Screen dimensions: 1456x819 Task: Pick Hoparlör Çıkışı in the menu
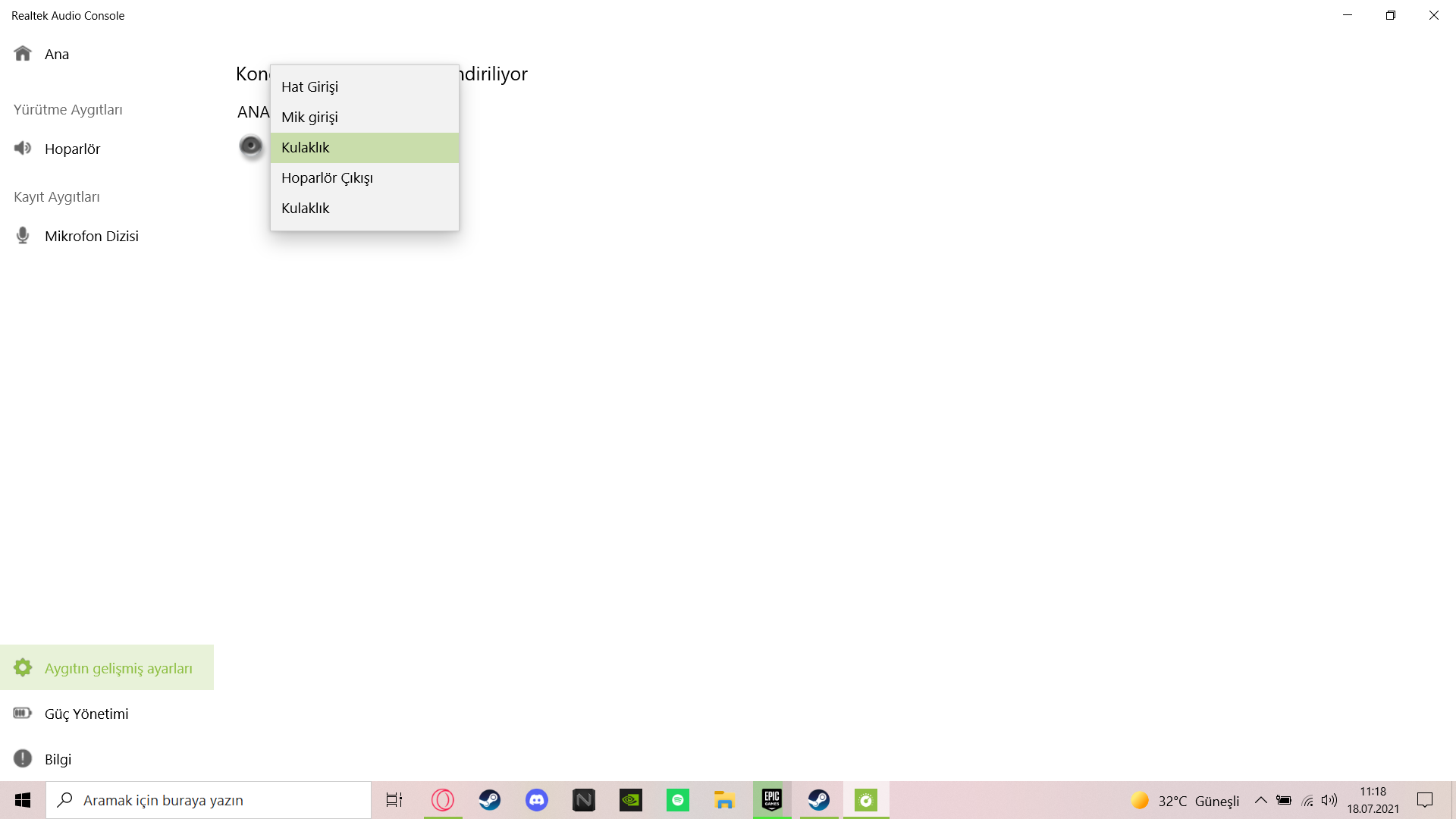pos(327,177)
